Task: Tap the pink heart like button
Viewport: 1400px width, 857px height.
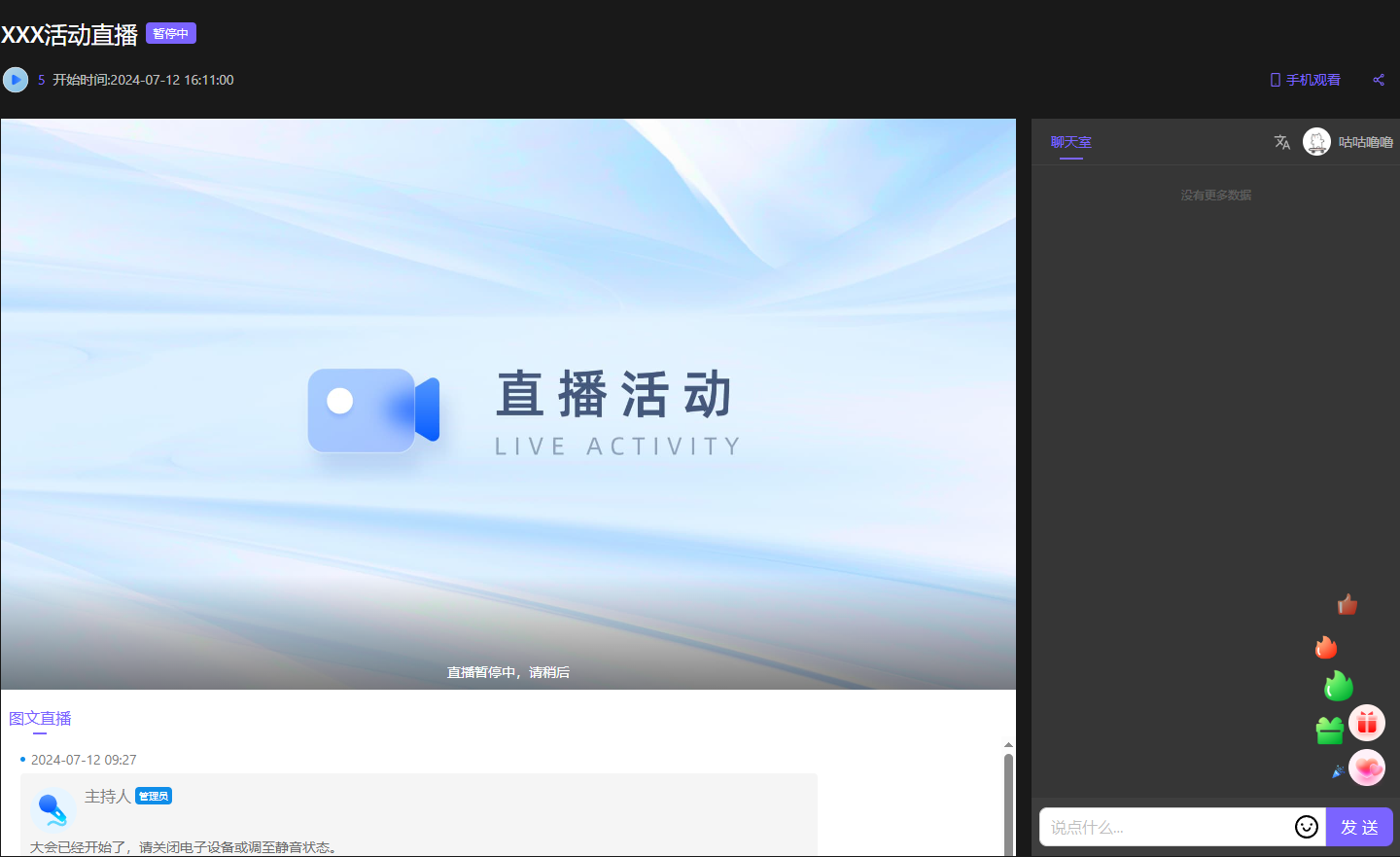Action: [1366, 768]
